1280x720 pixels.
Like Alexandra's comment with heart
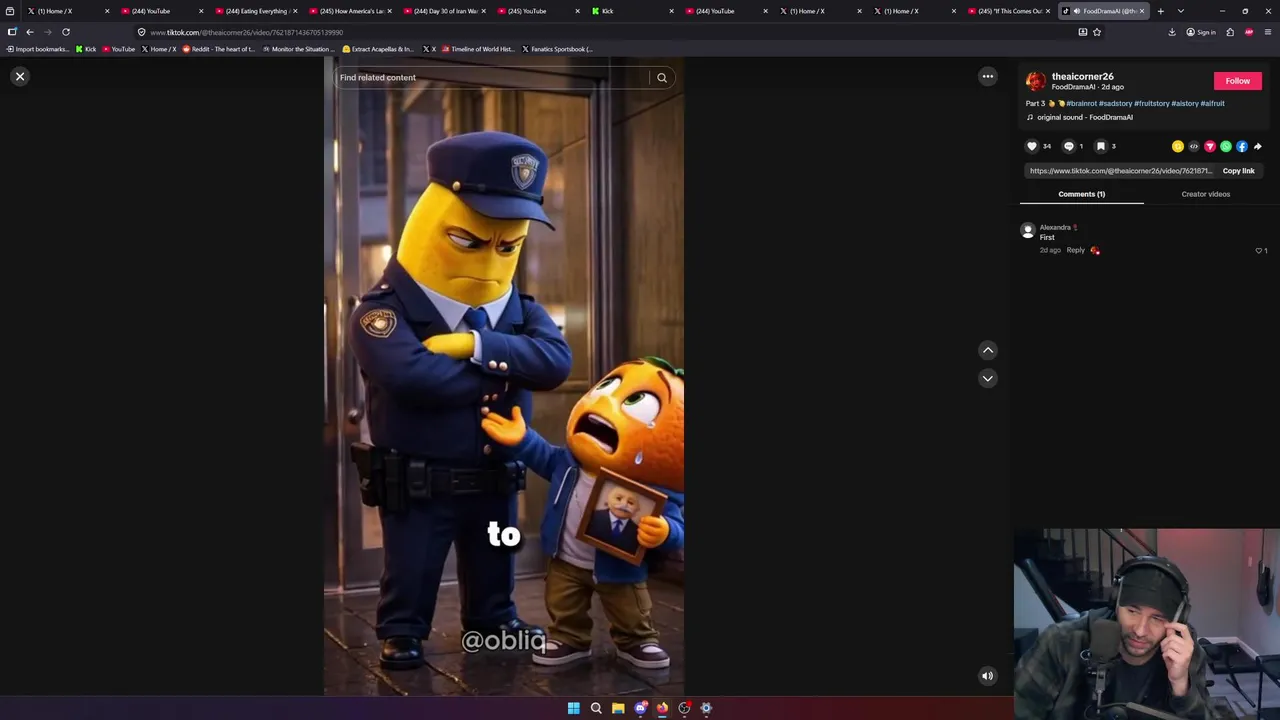click(x=1259, y=250)
